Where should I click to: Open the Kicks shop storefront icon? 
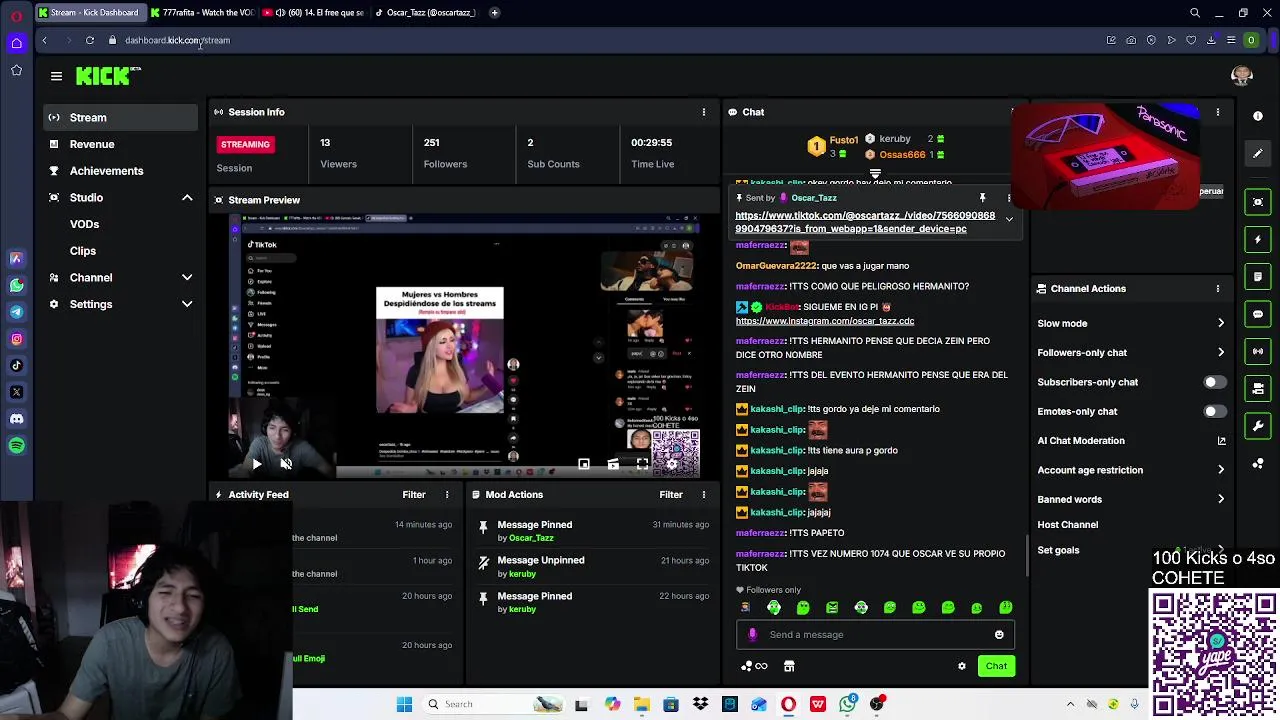click(789, 666)
